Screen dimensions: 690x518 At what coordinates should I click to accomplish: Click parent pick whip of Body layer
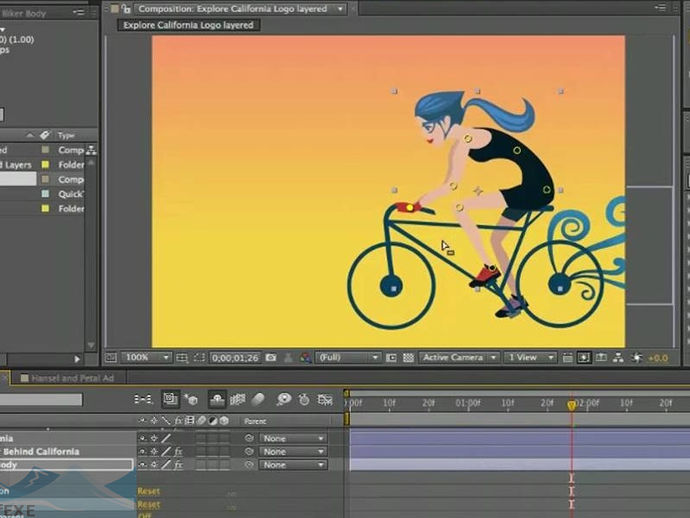point(249,465)
